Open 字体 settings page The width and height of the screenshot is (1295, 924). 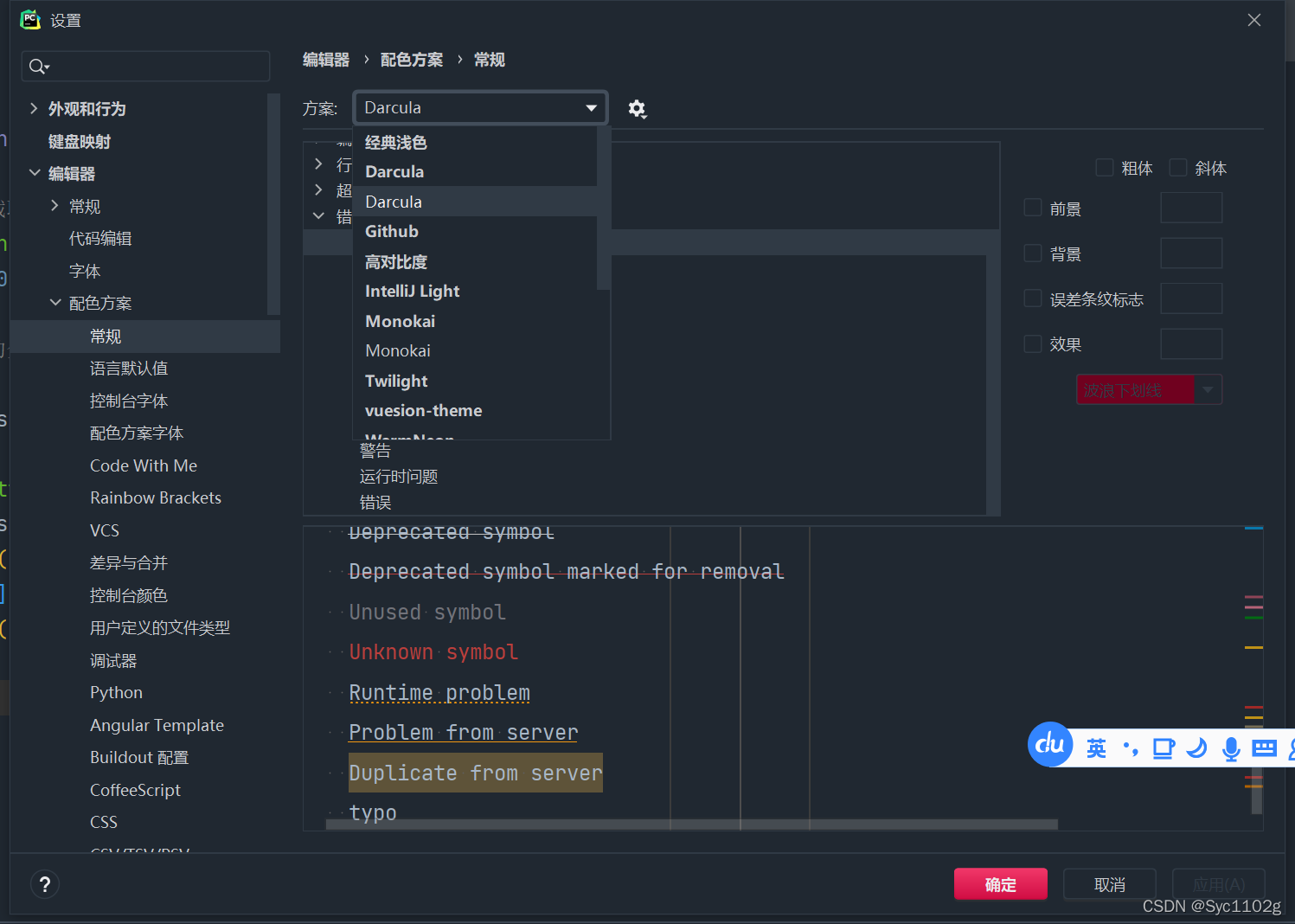click(85, 271)
